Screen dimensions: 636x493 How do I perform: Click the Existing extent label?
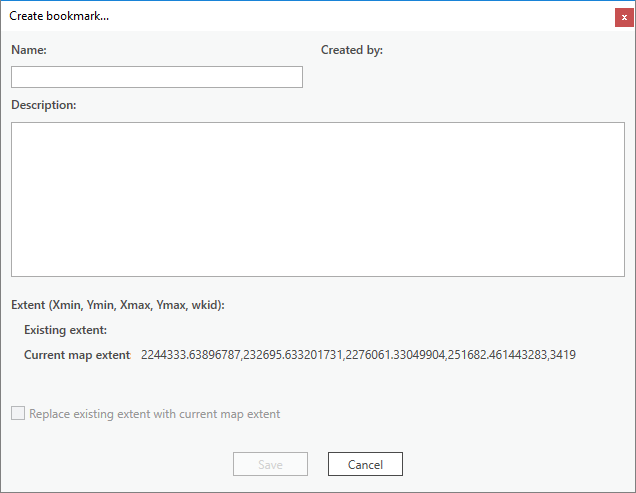coord(65,330)
